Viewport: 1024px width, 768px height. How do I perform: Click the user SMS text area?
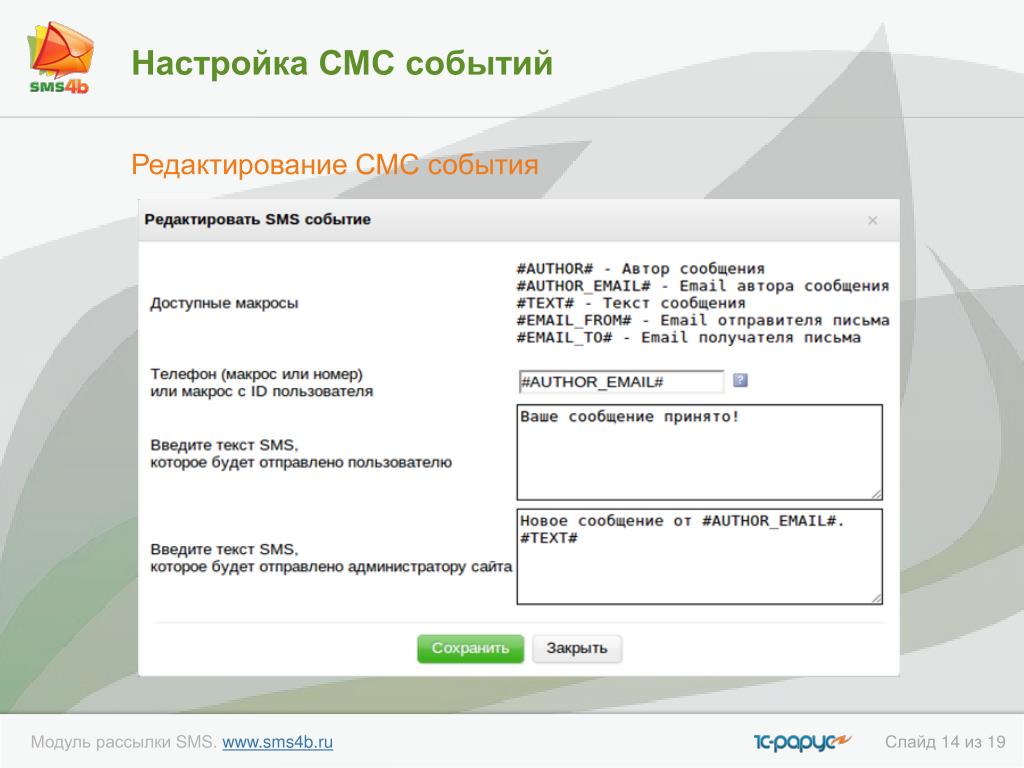699,453
